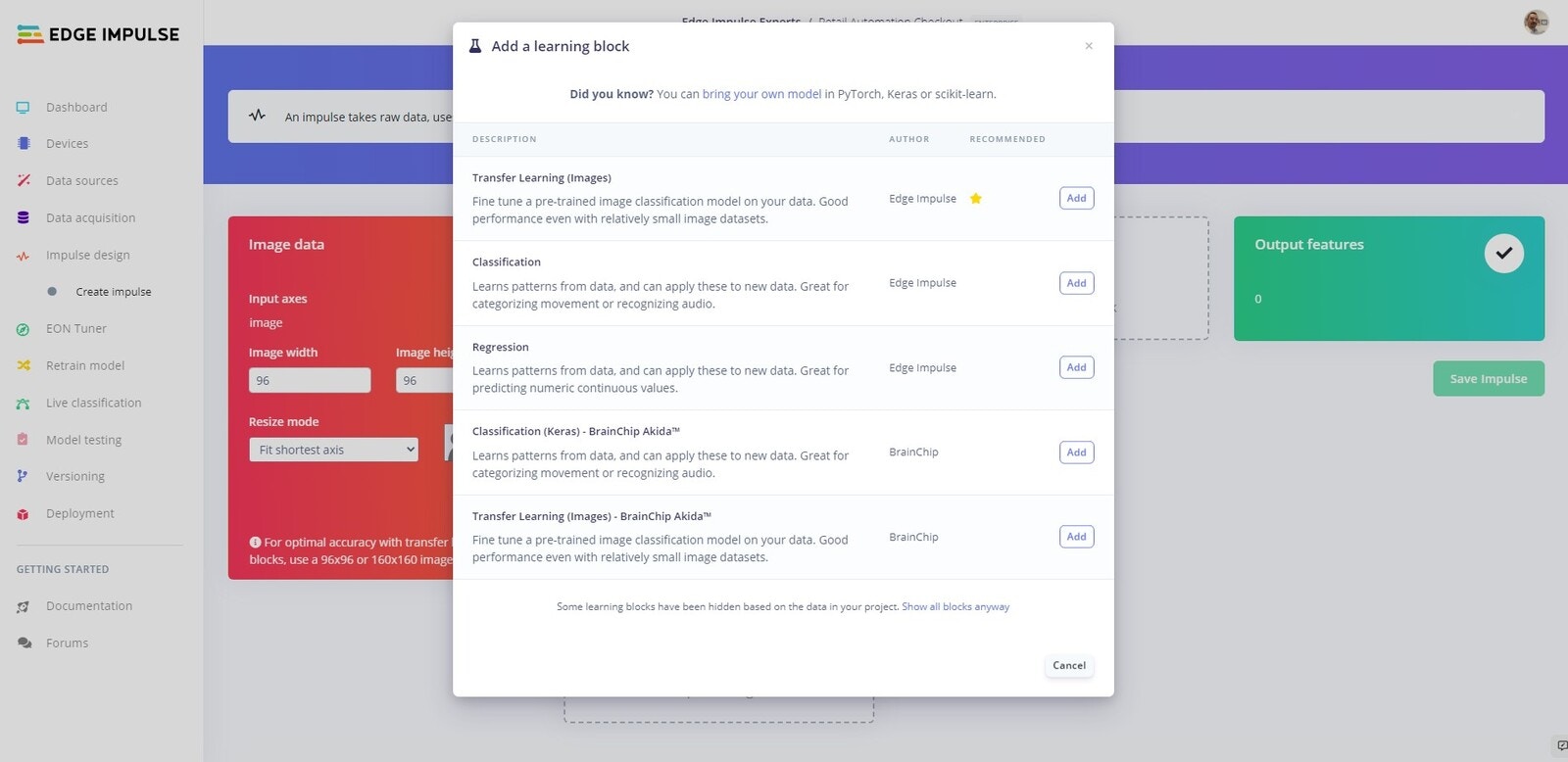Open EON Tuner page

point(76,329)
